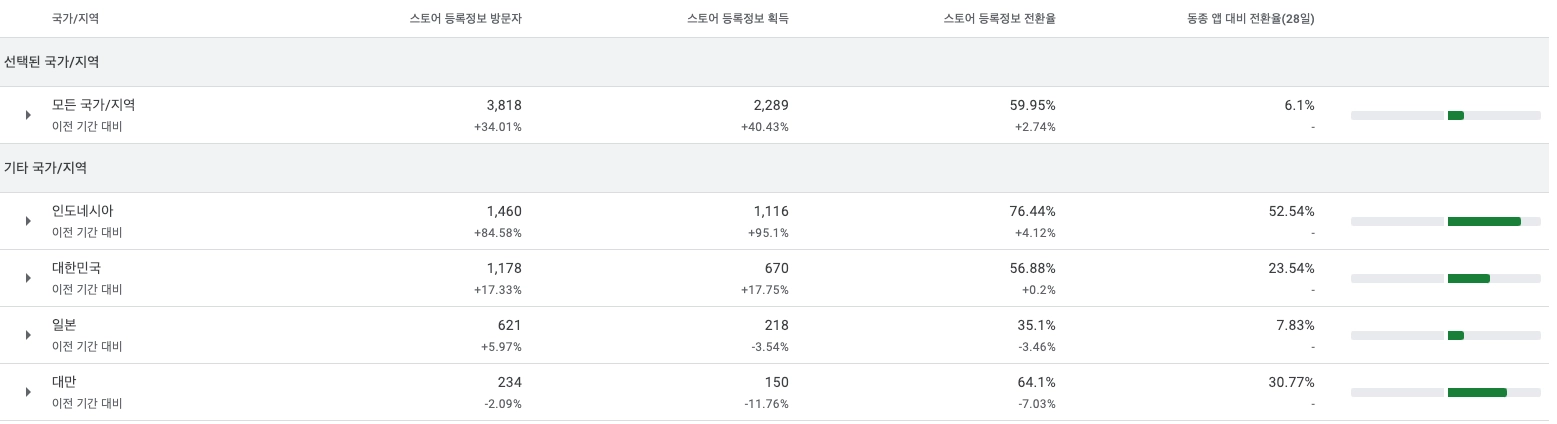Viewport: 1557px width, 424px height.
Task: Expand the 인도네시아 row arrow
Action: tap(28, 221)
